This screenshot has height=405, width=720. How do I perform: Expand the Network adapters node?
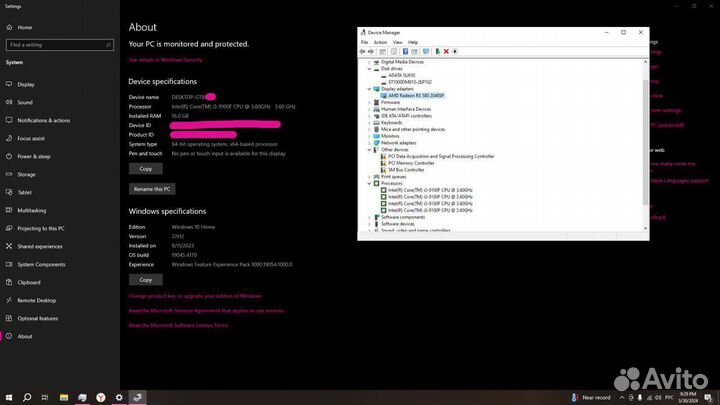[369, 143]
